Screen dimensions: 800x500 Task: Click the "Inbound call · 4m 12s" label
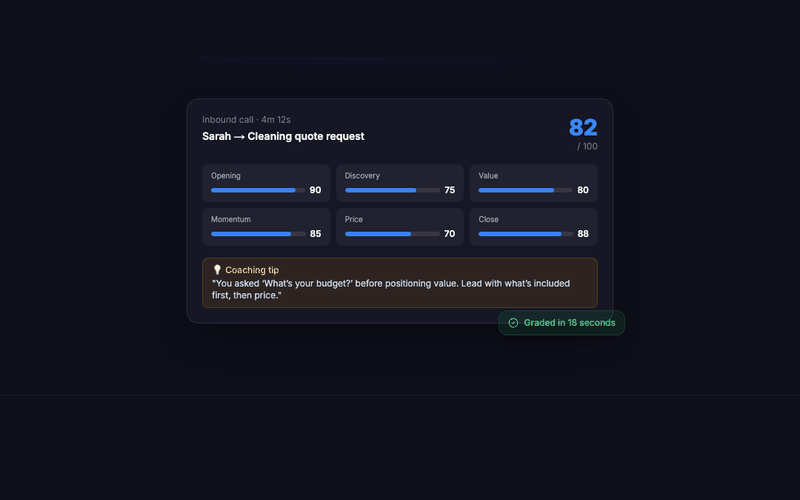coord(246,120)
